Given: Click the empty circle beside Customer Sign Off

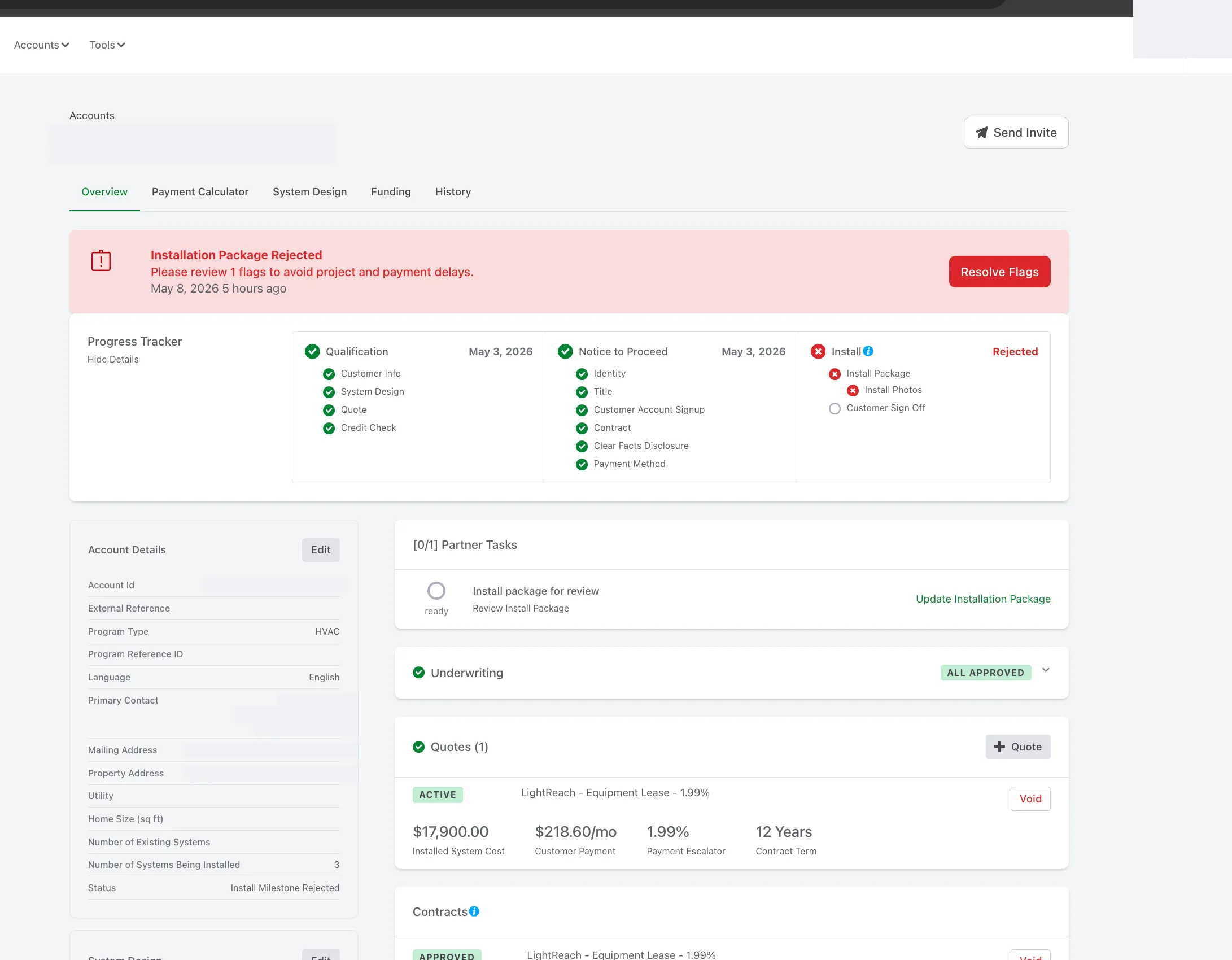Looking at the screenshot, I should tap(835, 408).
